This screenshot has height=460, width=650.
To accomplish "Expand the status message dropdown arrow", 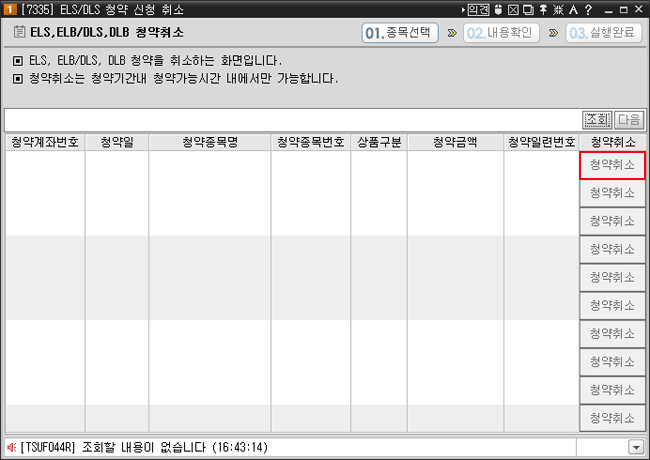I will pyautogui.click(x=635, y=447).
